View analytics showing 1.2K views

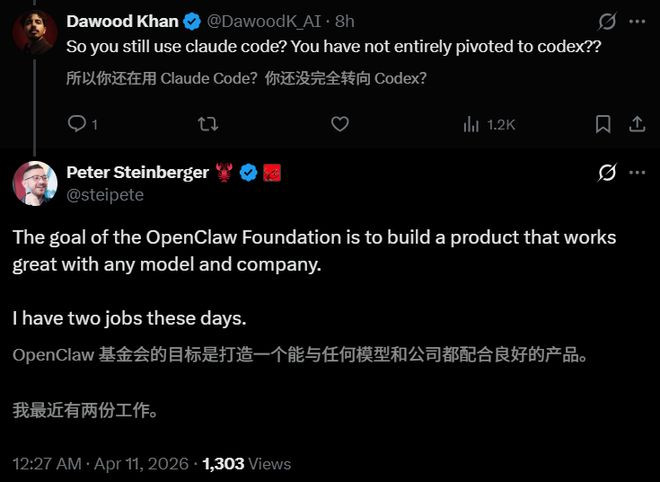click(x=489, y=124)
